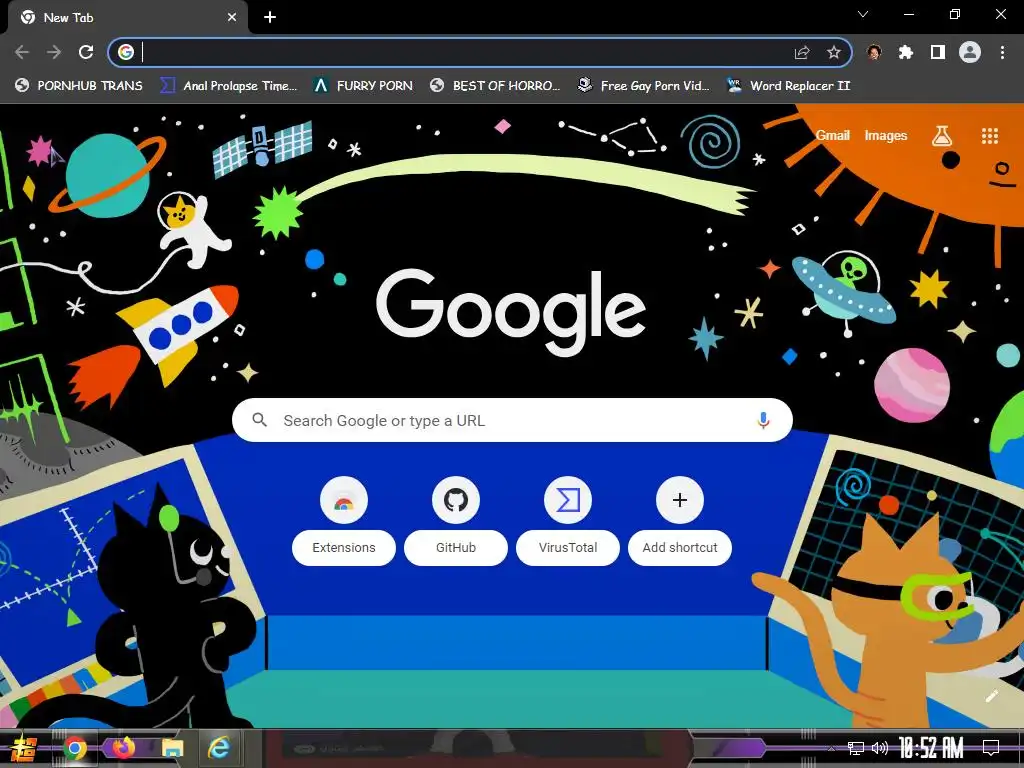
Task: Start voice search with the microphone
Action: (x=763, y=420)
